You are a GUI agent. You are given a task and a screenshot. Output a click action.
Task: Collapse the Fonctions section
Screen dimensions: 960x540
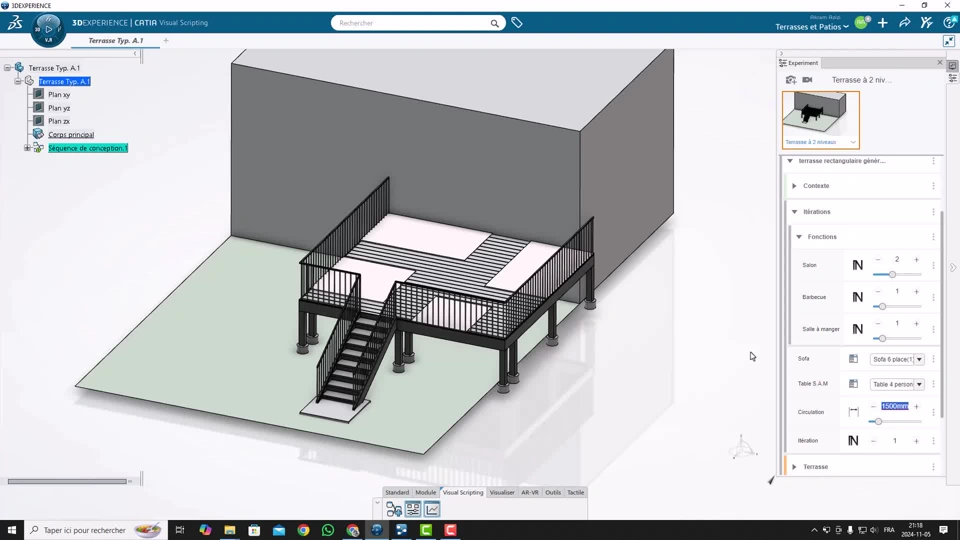click(799, 236)
